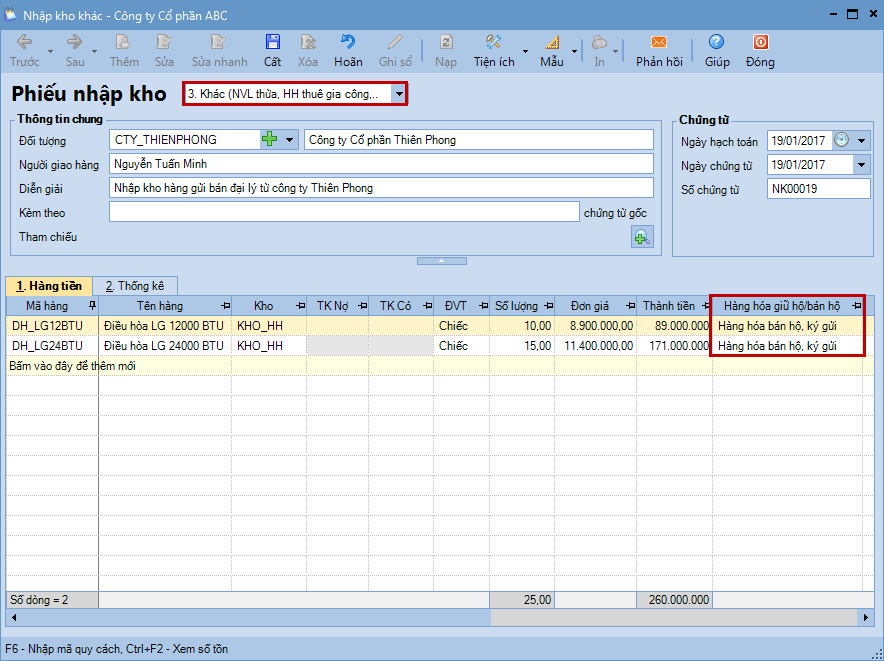884x661 pixels.
Task: Click green plus to add Đối tượng
Action: 269,140
